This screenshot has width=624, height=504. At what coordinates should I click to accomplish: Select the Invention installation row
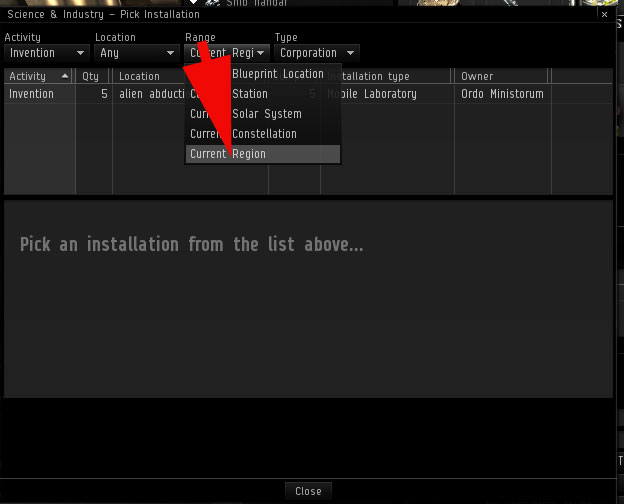pos(308,94)
